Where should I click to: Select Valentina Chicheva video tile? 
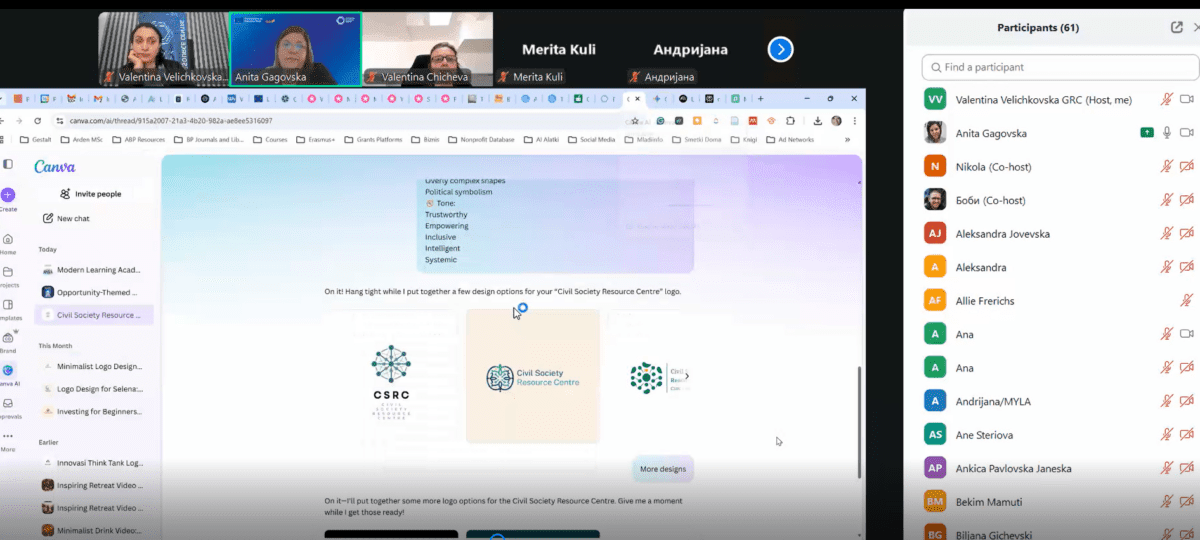428,49
